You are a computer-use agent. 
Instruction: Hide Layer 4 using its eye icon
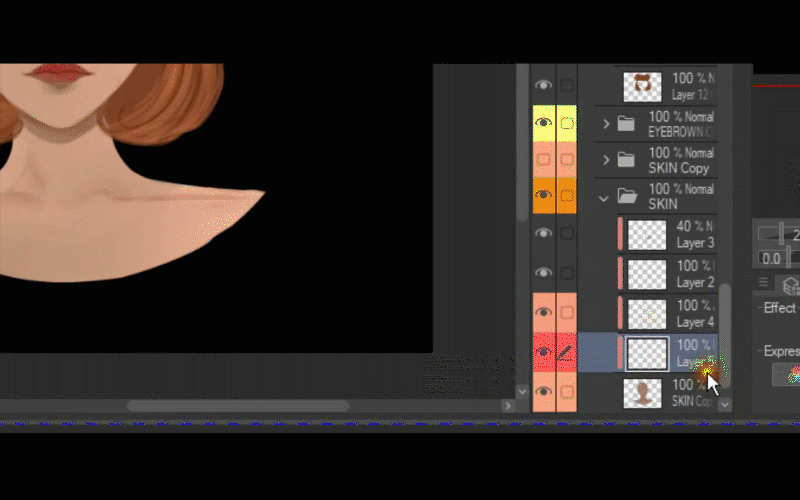point(543,312)
